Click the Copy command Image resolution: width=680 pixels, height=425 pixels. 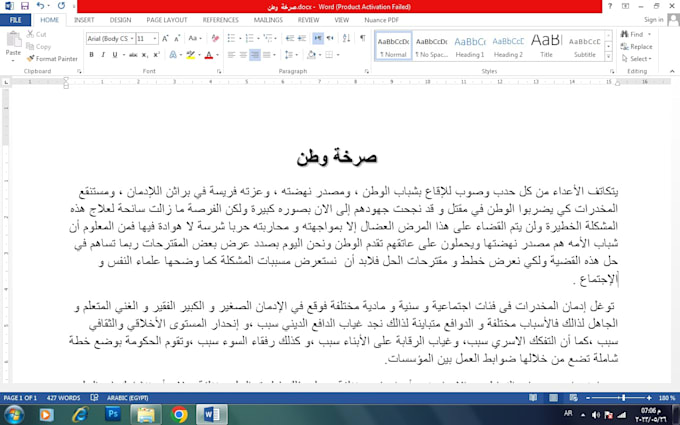click(x=39, y=46)
